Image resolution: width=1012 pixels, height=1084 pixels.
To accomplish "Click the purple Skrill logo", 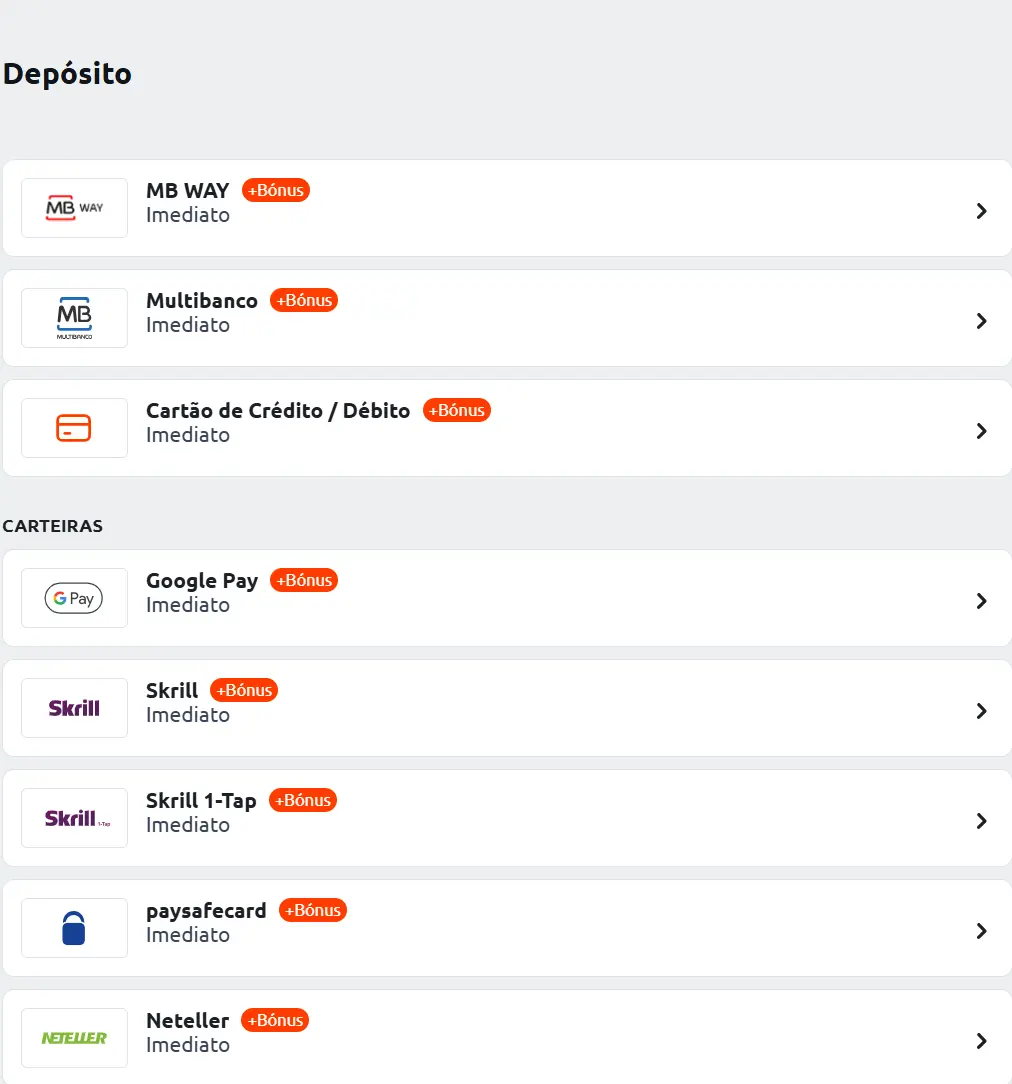I will [x=74, y=708].
